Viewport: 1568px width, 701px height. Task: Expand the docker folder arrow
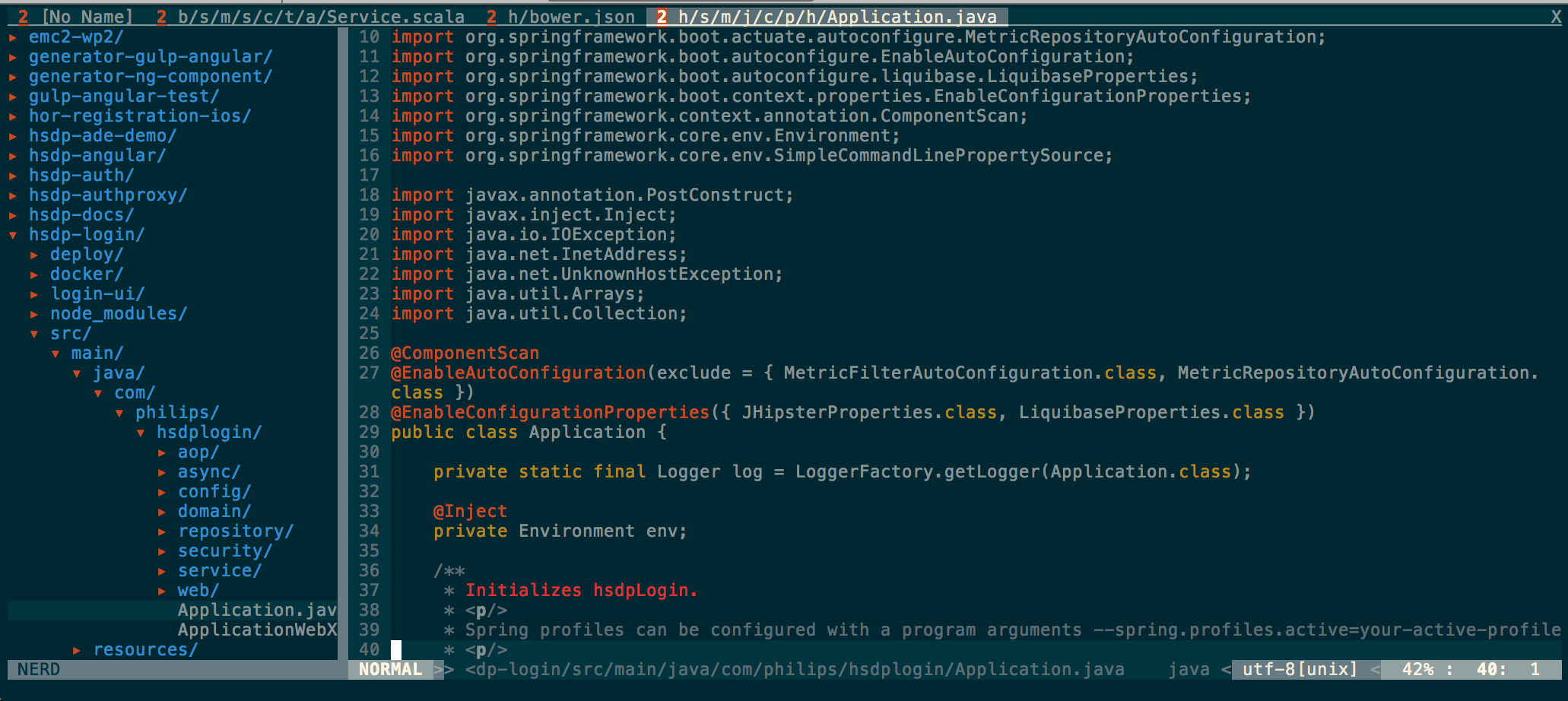click(35, 274)
